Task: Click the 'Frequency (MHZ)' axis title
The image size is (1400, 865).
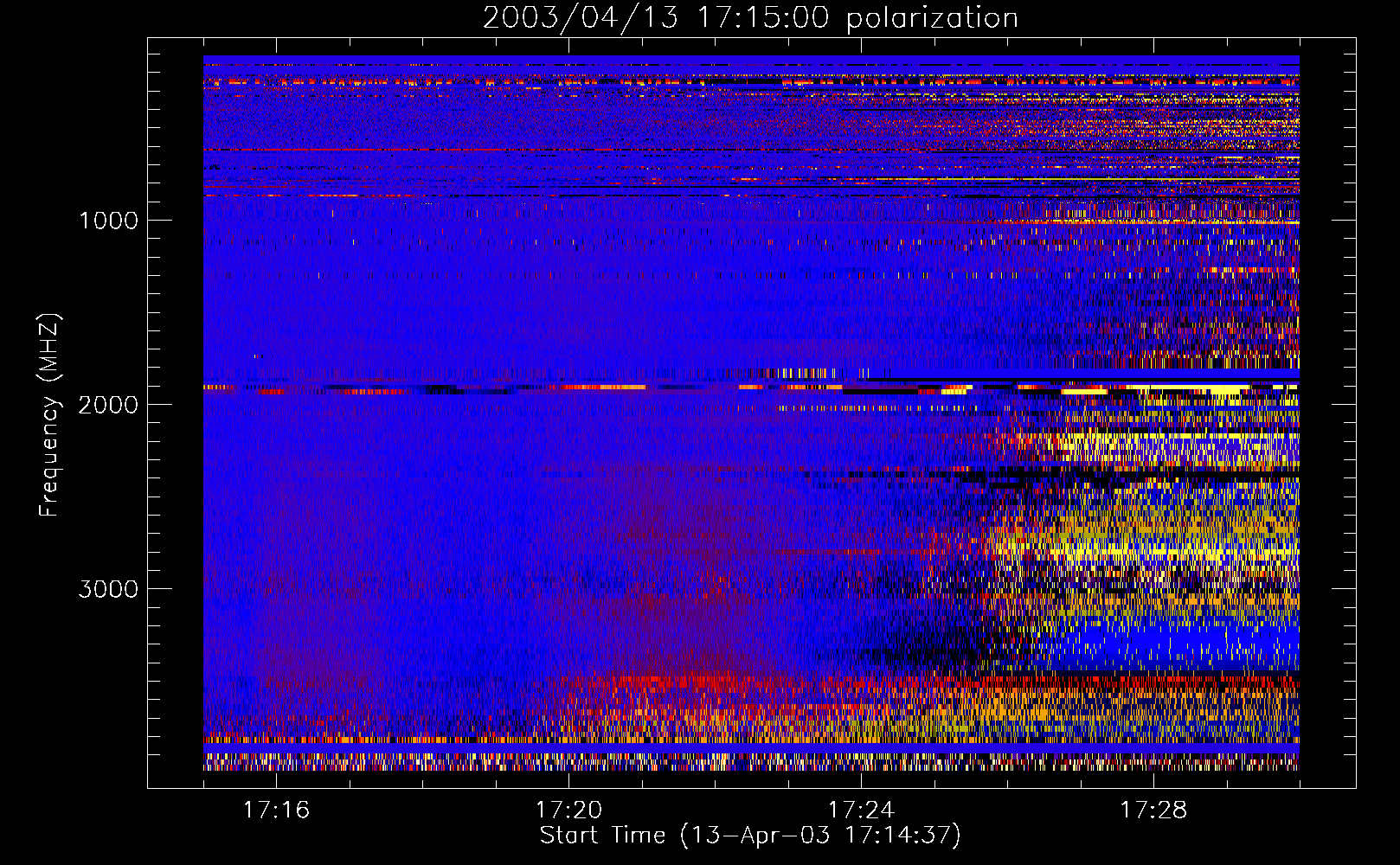Action: click(x=49, y=415)
